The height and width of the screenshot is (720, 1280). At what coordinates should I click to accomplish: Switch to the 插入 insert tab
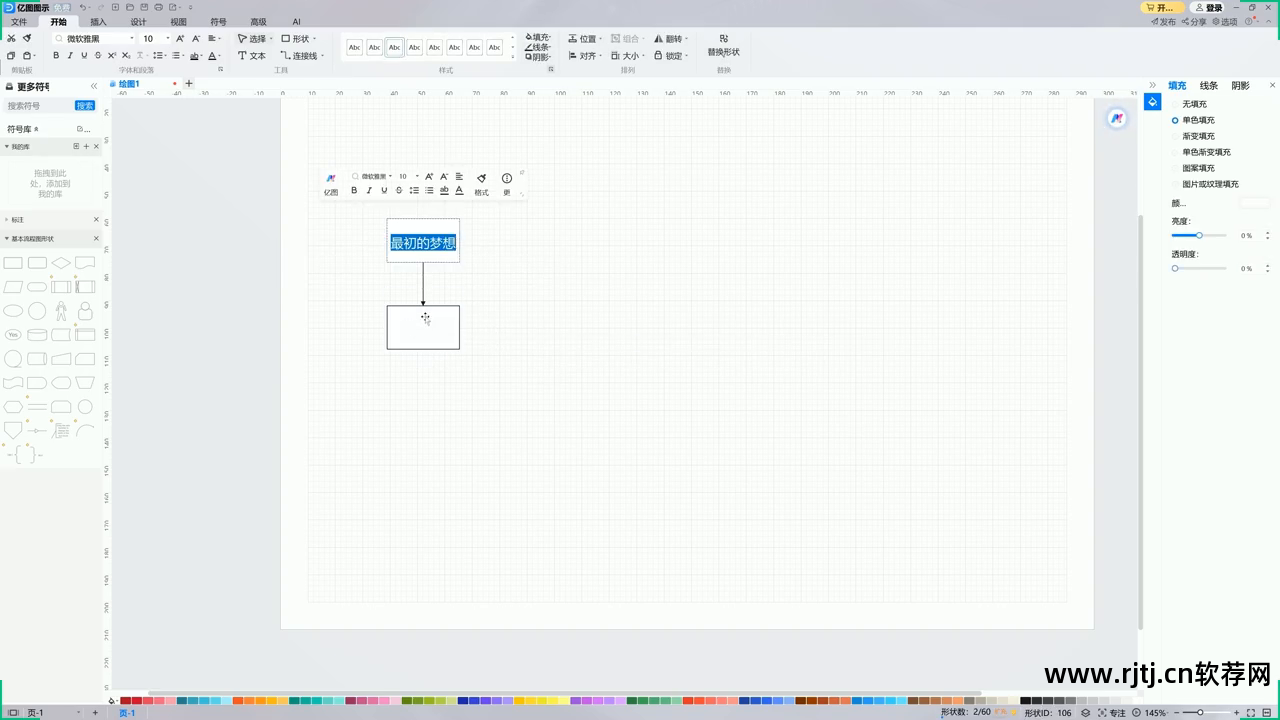point(98,21)
